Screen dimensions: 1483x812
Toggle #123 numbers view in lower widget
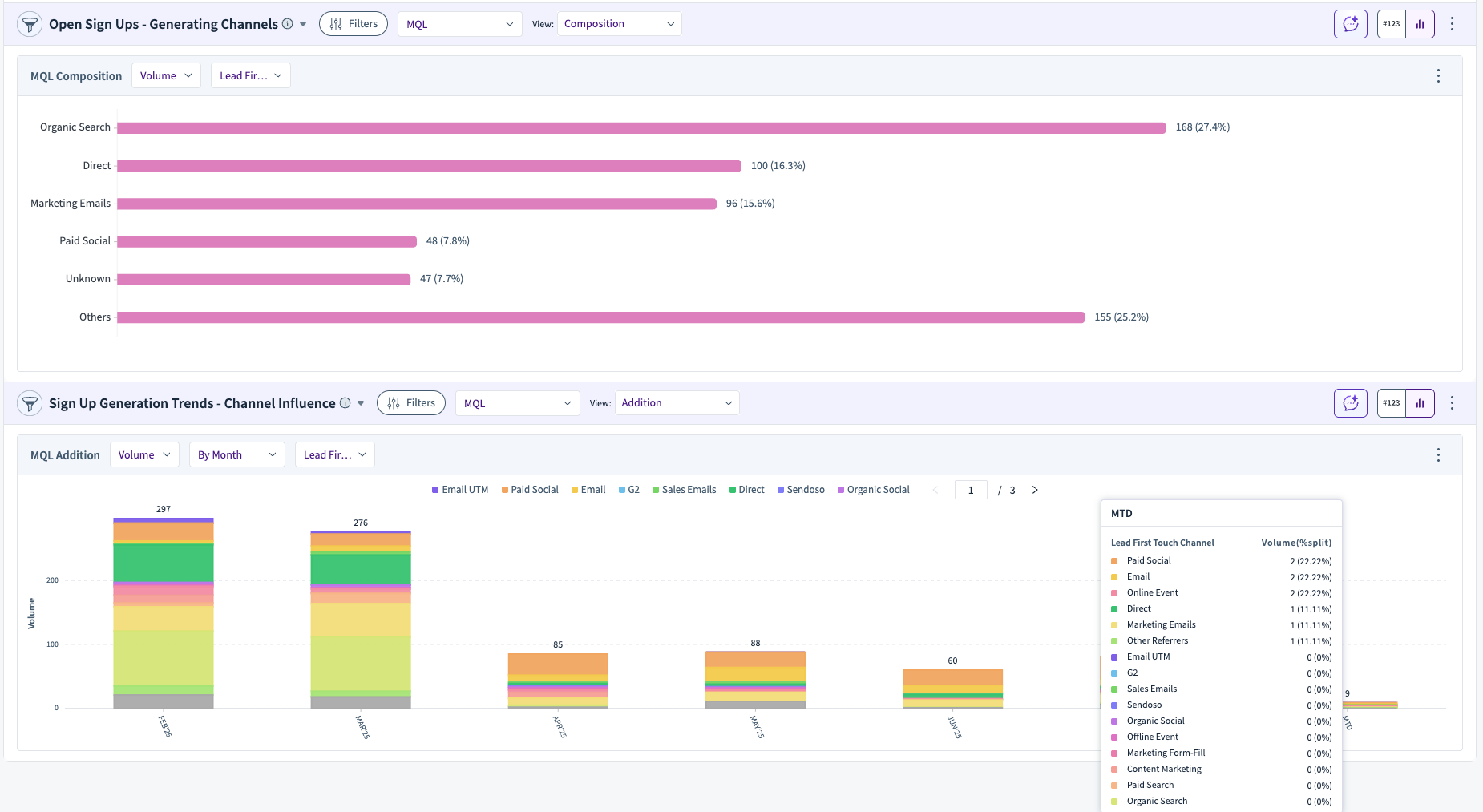[1392, 403]
